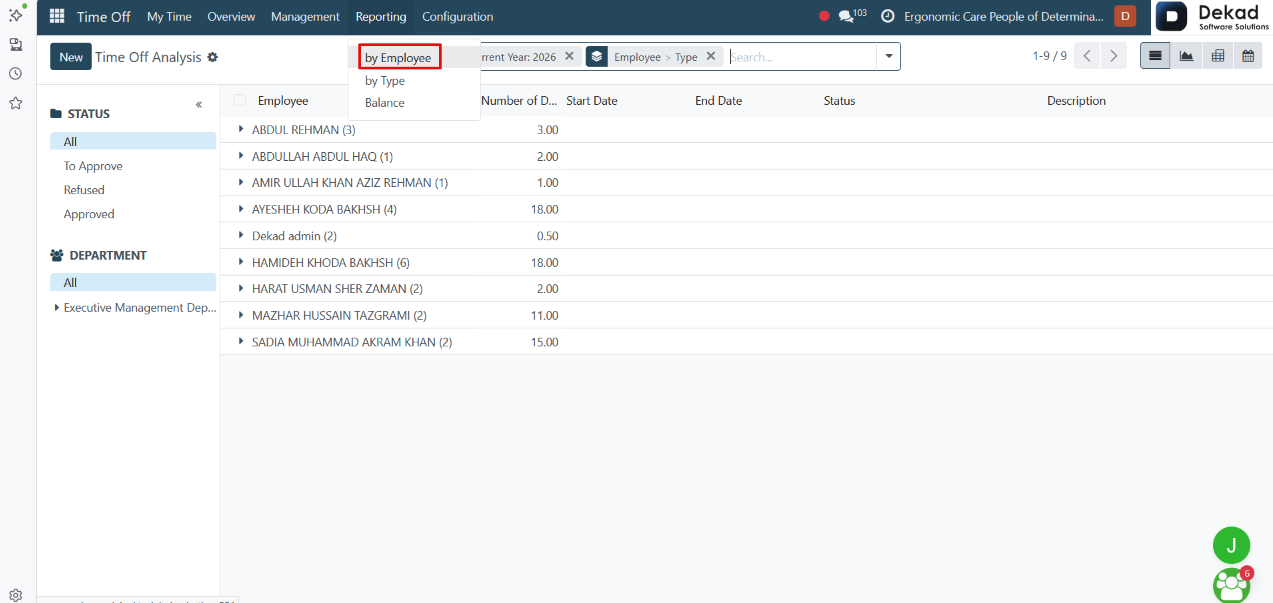The height and width of the screenshot is (603, 1273).
Task: Open the conversations icon showing 103
Action: point(851,16)
